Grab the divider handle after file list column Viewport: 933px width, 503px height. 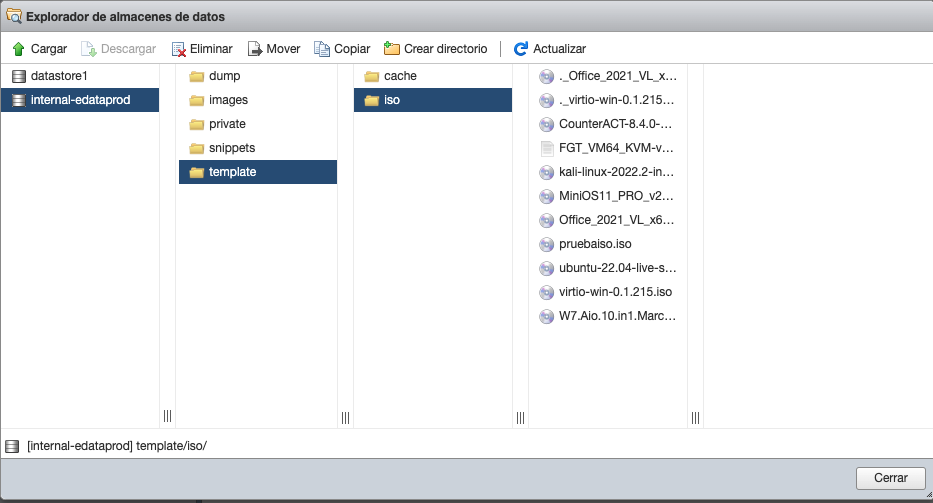696,418
